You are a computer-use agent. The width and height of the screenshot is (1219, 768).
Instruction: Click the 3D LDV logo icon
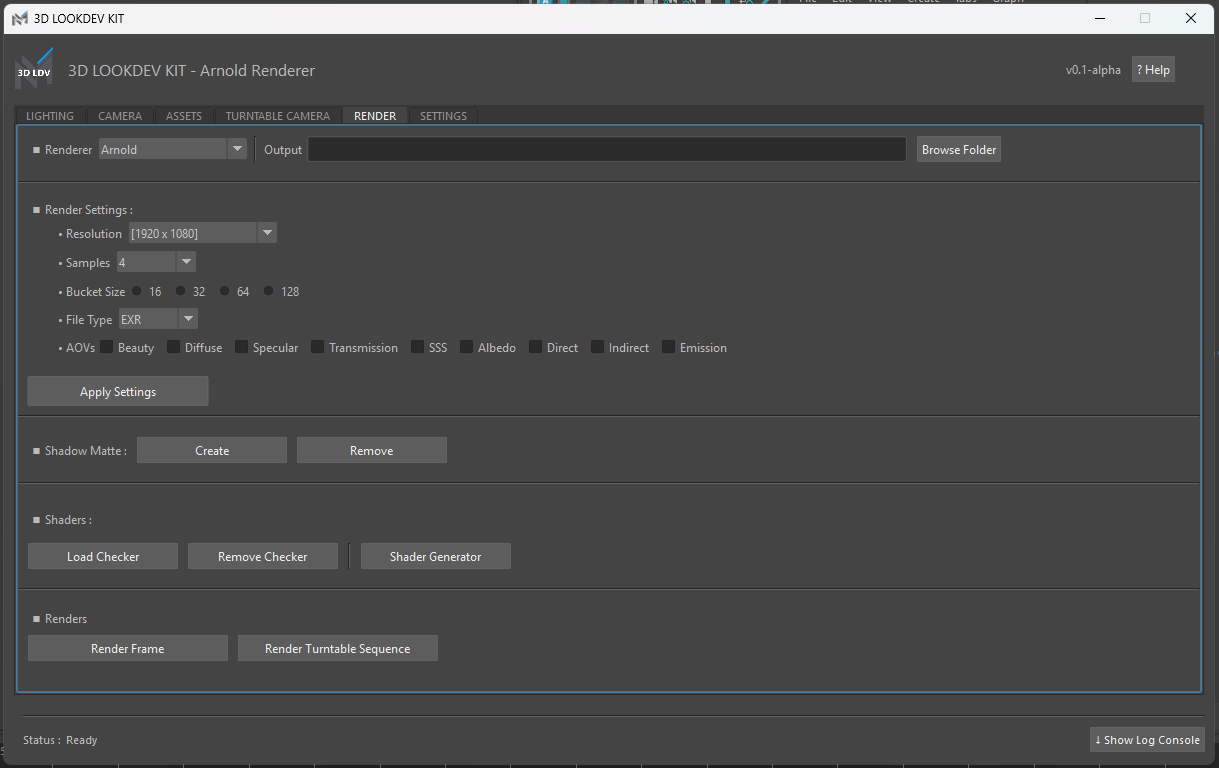point(33,70)
